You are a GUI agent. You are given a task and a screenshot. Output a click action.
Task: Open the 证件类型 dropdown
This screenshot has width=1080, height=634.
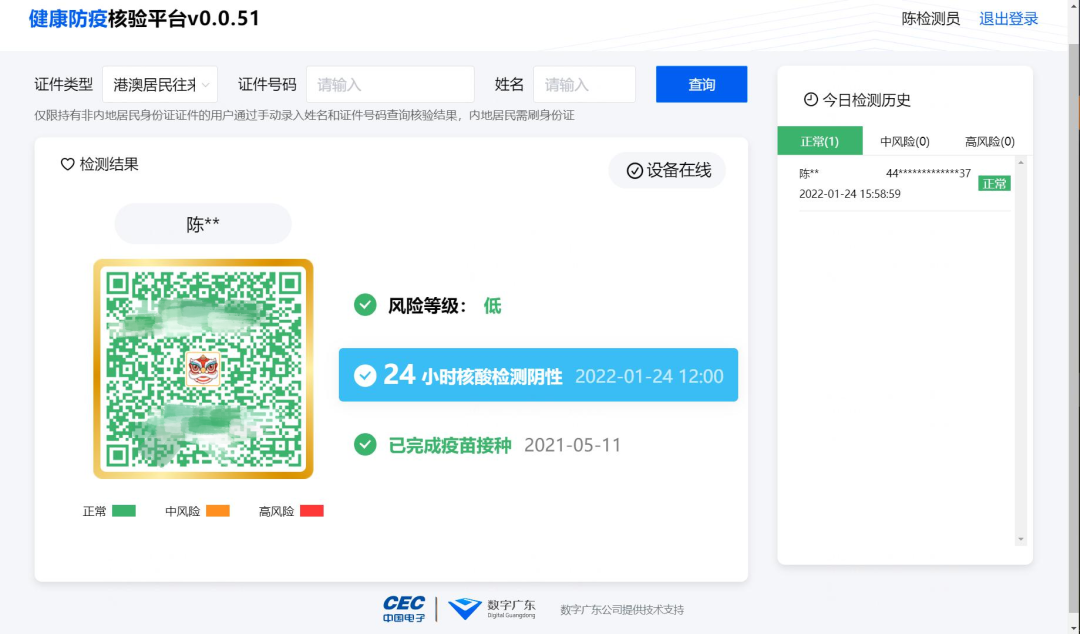click(160, 85)
